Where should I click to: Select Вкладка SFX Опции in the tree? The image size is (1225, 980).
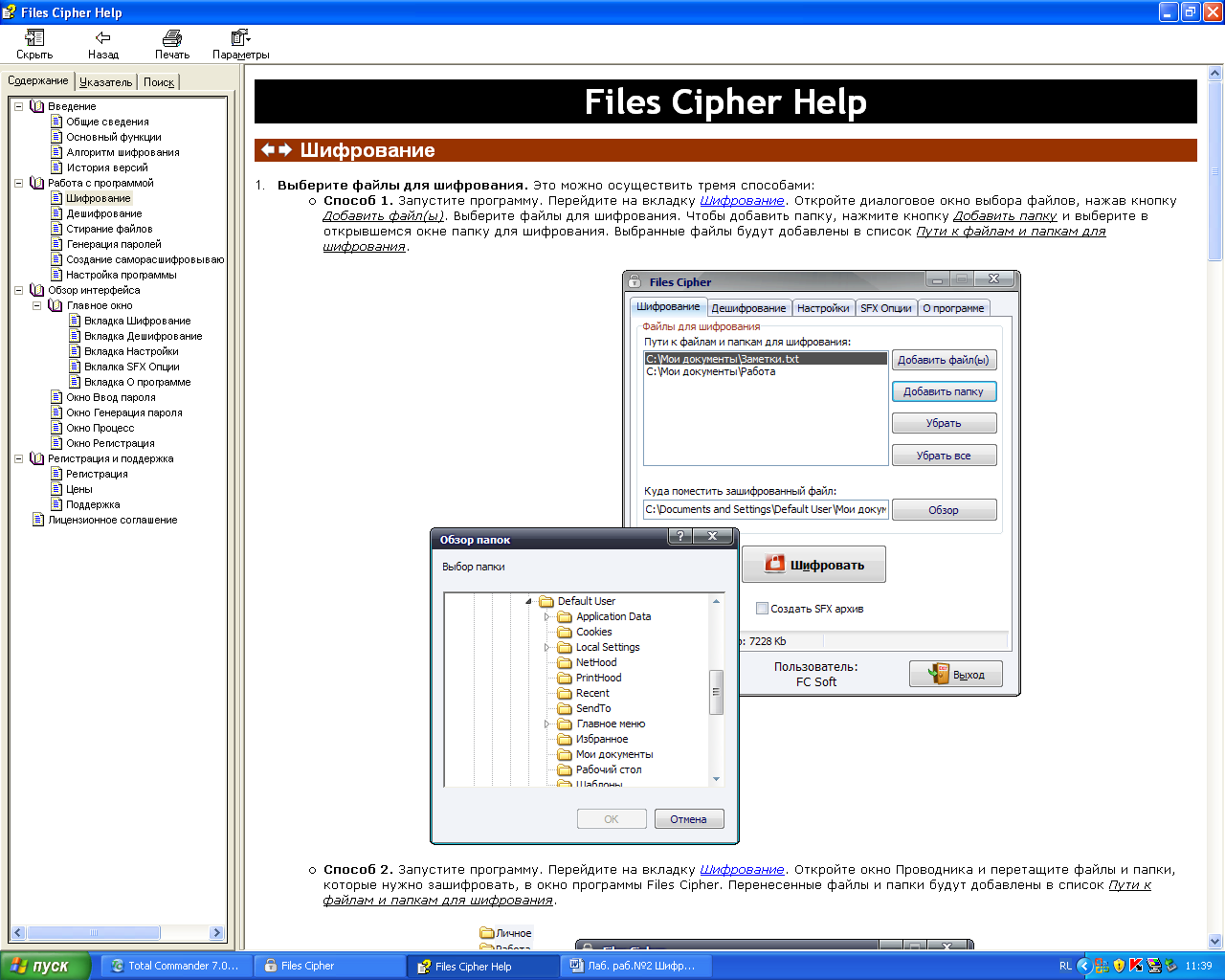[x=131, y=367]
